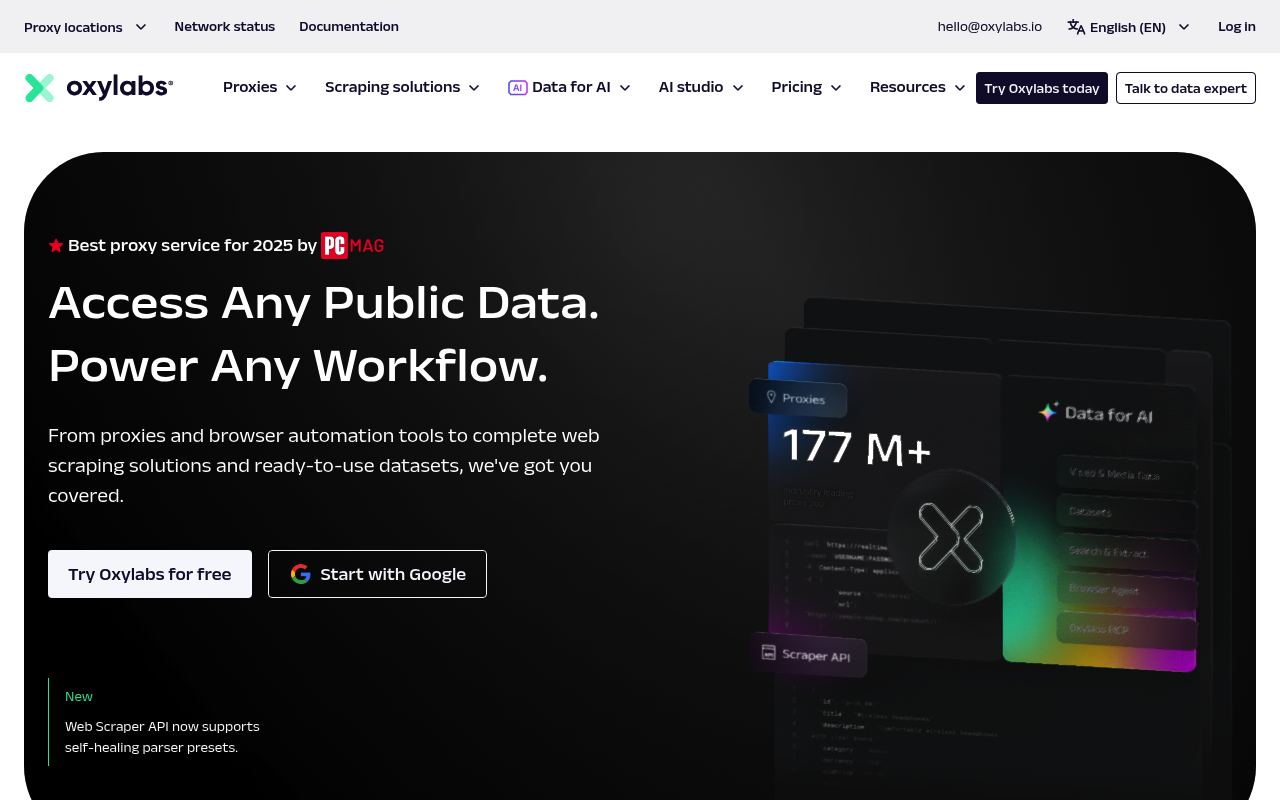1280x800 pixels.
Task: Click the red star before Best proxy service
Action: [x=55, y=244]
